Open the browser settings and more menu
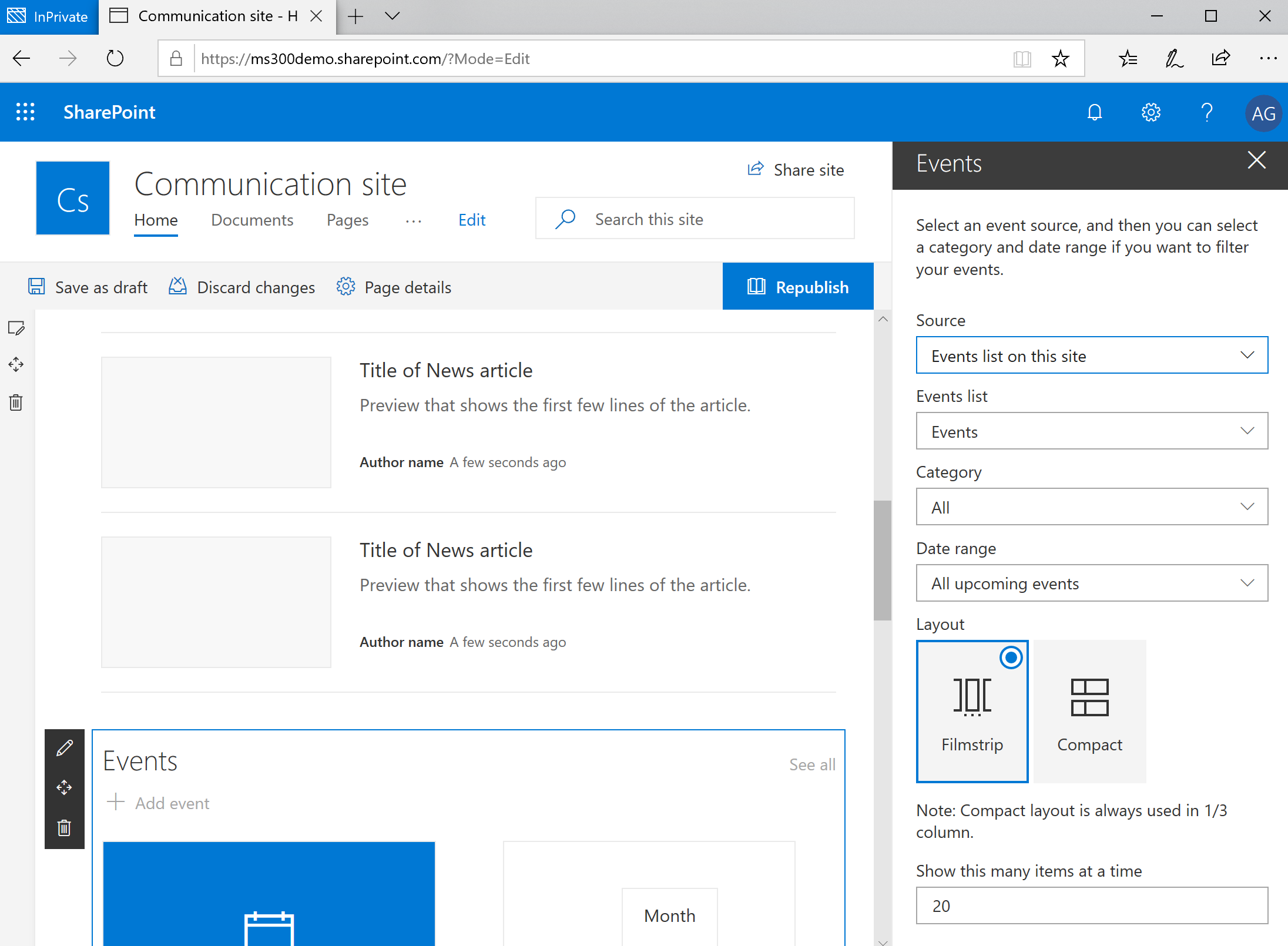This screenshot has height=946, width=1288. [x=1268, y=58]
